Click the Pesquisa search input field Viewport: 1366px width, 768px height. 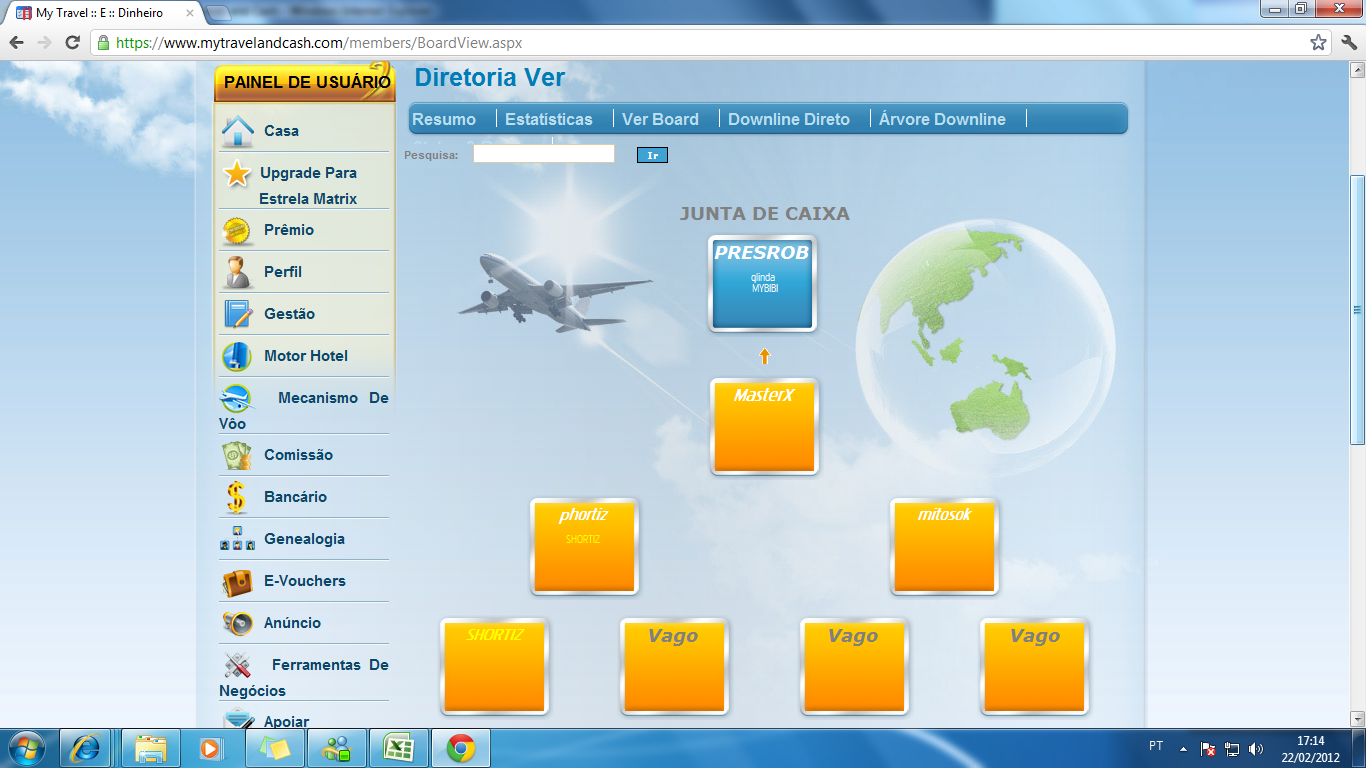click(x=543, y=154)
